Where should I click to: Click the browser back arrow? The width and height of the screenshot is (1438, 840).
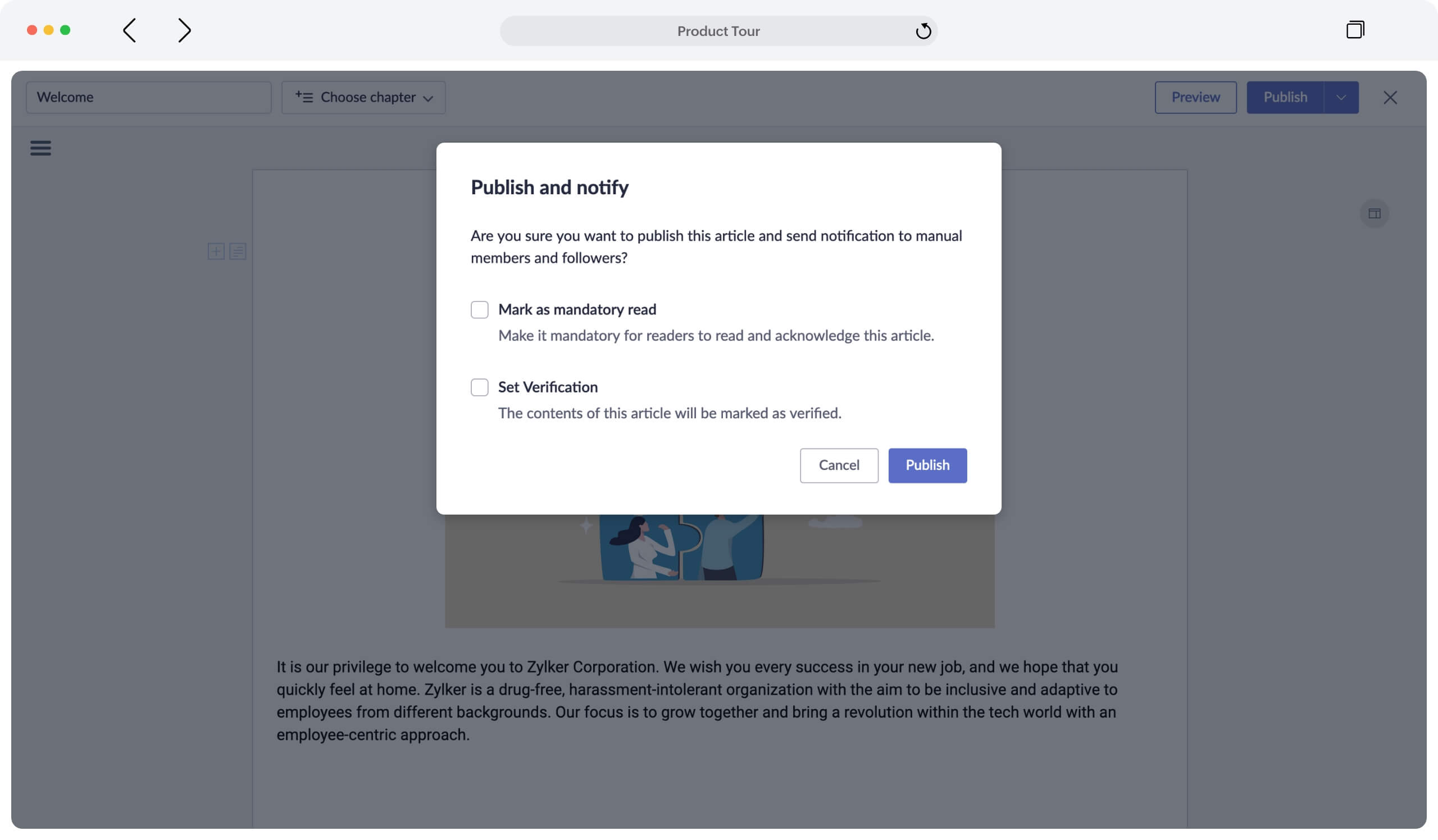point(130,30)
